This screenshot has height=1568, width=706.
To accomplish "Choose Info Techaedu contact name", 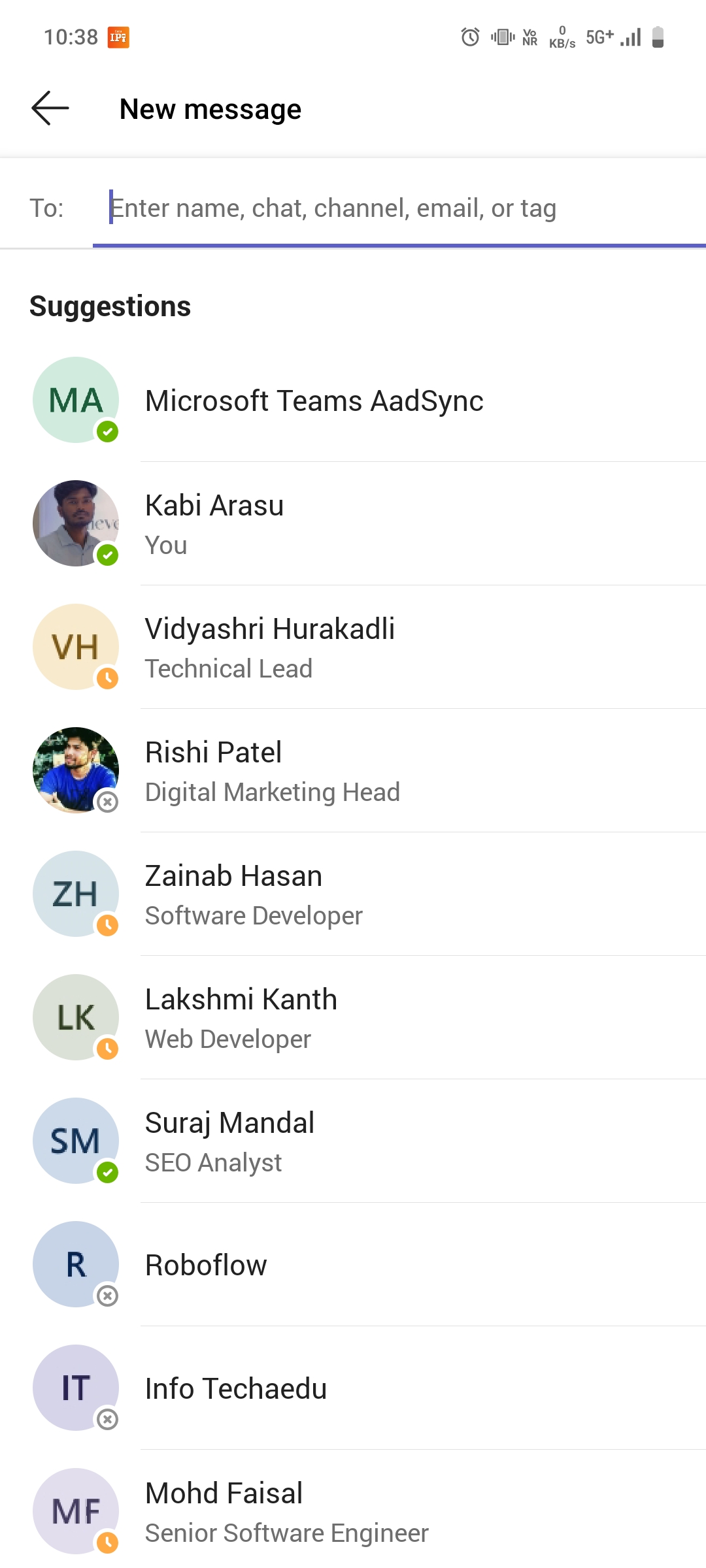I will (236, 1388).
